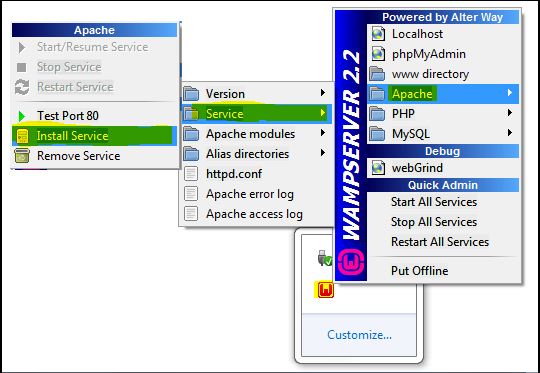This screenshot has width=540, height=373.
Task: Click the MySQL menu label
Action: point(411,134)
